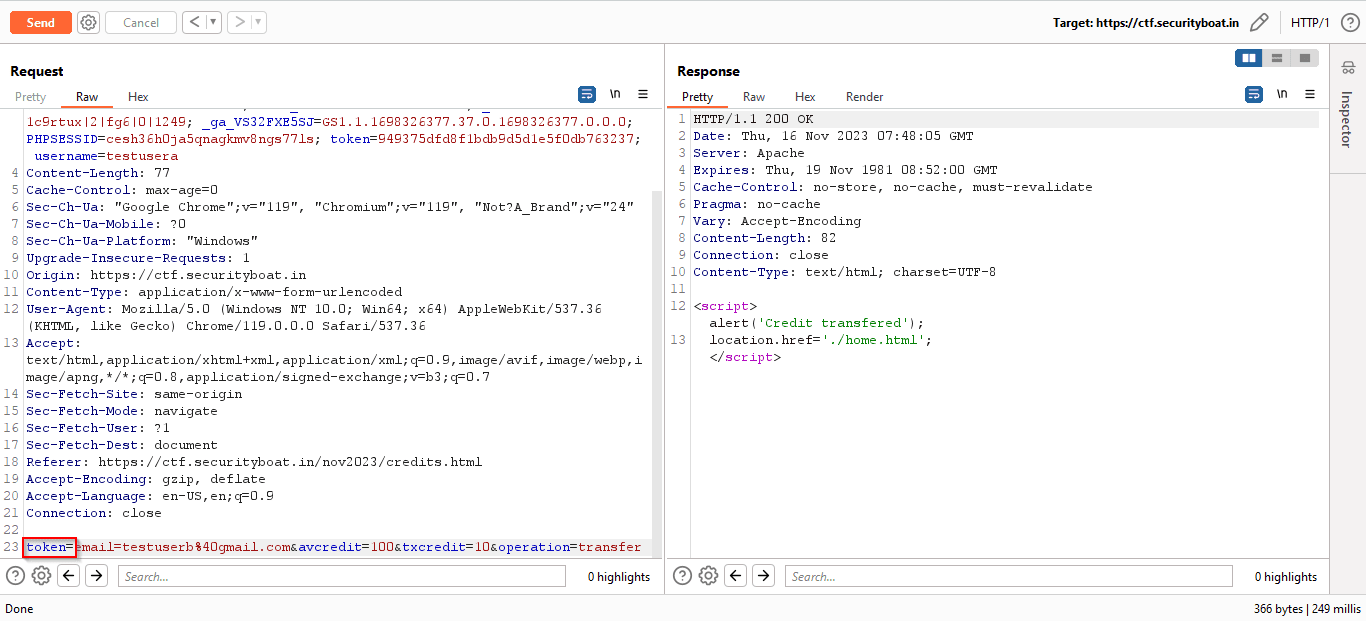1366x621 pixels.
Task: Click the Referer header line in Request
Action: click(x=254, y=462)
